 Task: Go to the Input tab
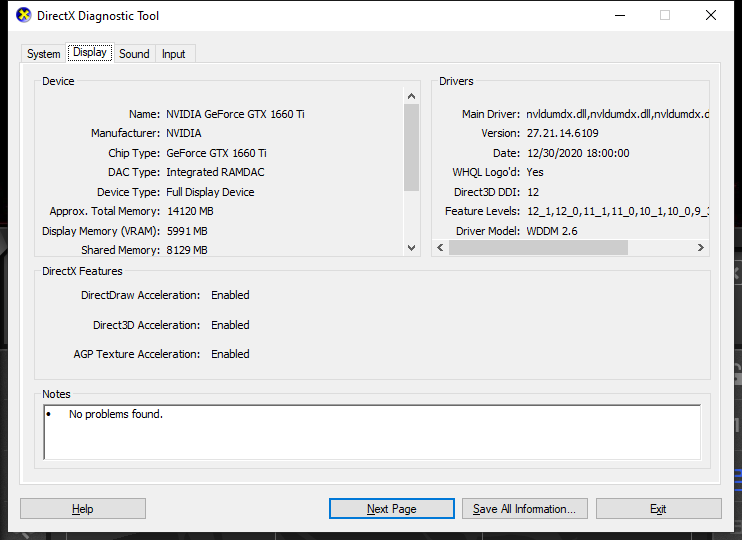[174, 54]
